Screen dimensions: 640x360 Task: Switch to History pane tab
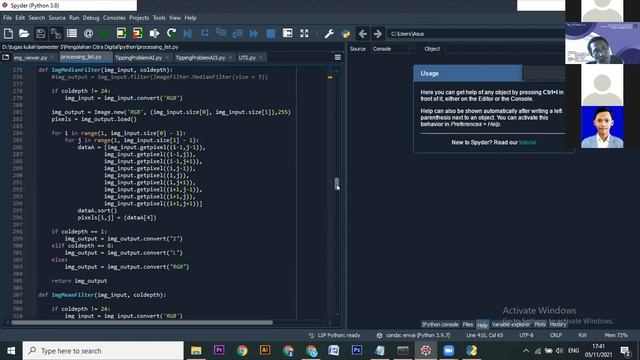558,324
